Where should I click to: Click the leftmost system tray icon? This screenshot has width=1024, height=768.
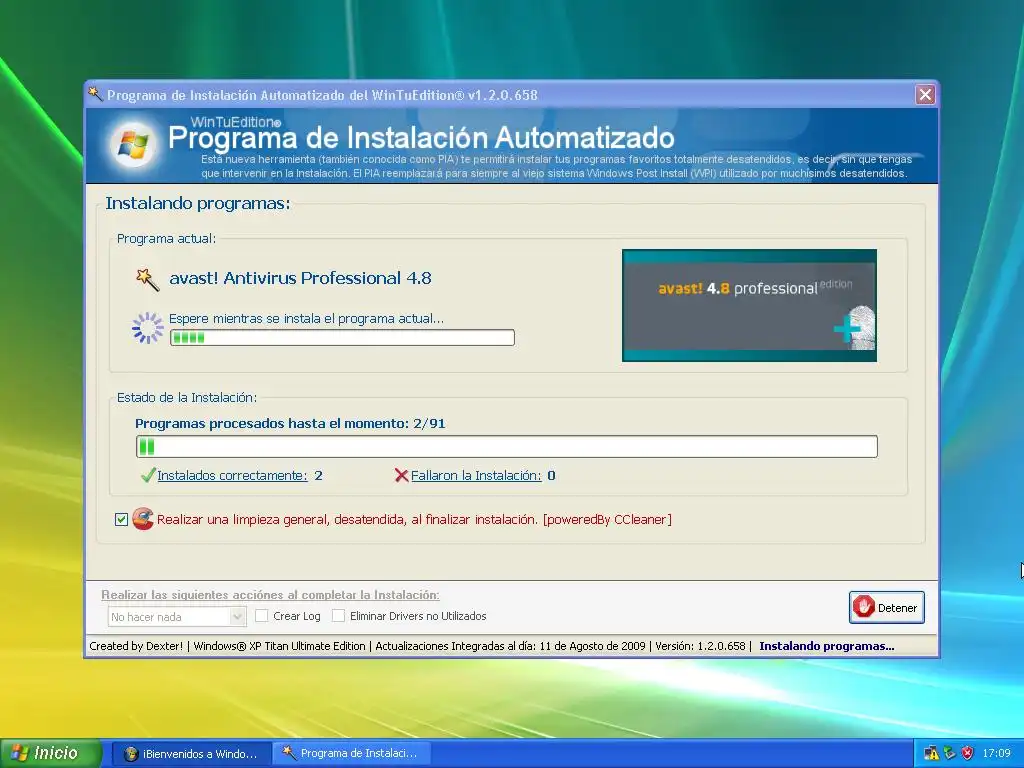(931, 753)
